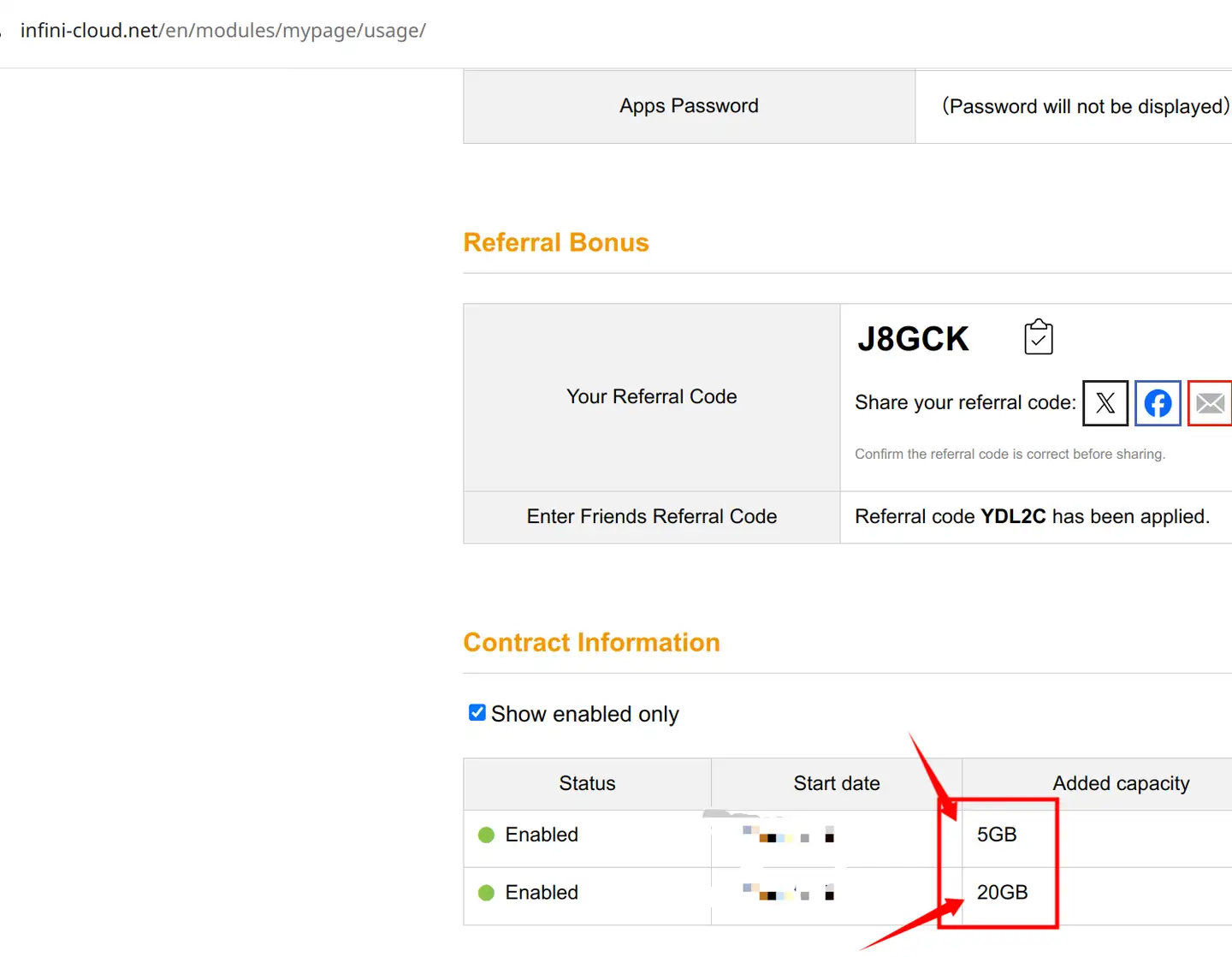Click the Added capacity column header
This screenshot has height=957, width=1232.
pyautogui.click(x=1120, y=783)
